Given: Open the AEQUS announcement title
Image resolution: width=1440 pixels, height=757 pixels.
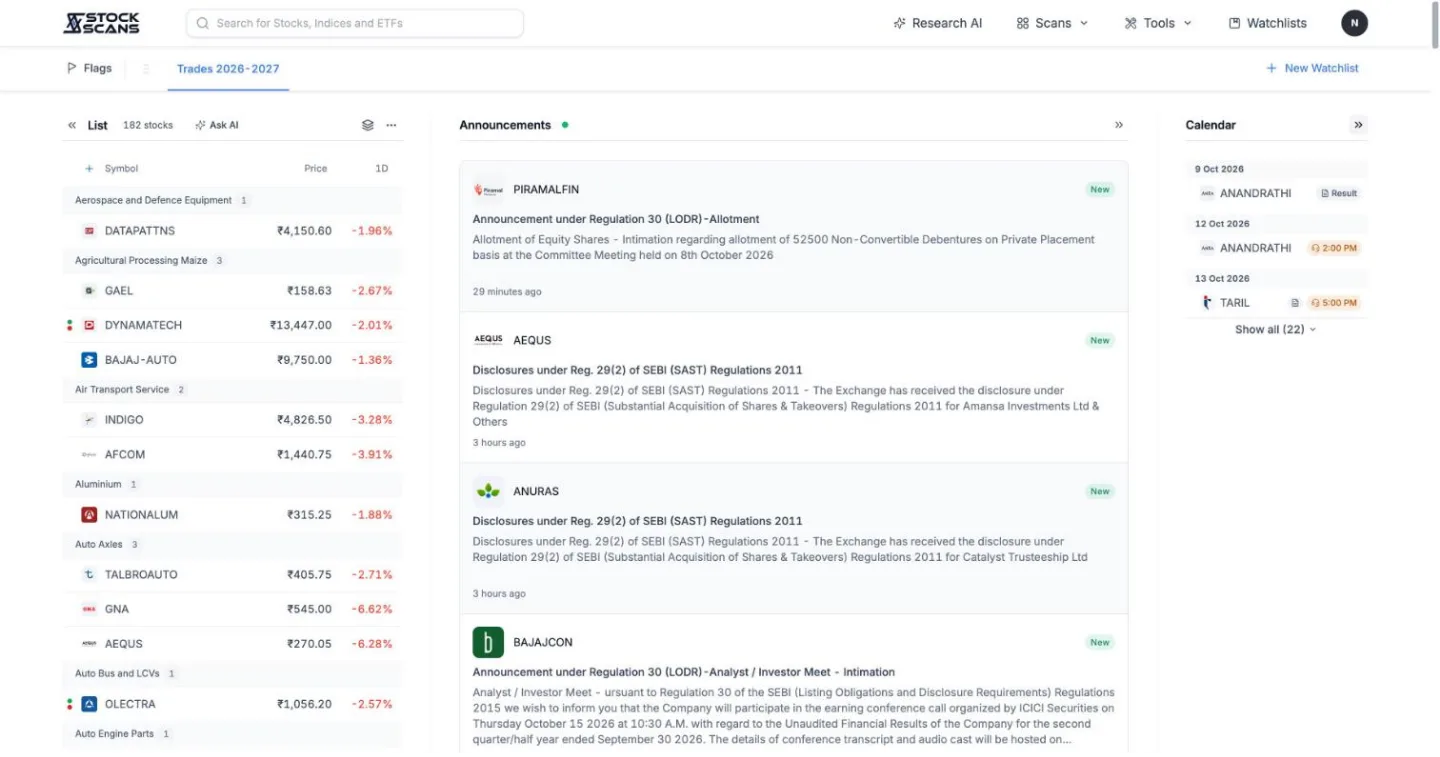Looking at the screenshot, I should point(637,370).
